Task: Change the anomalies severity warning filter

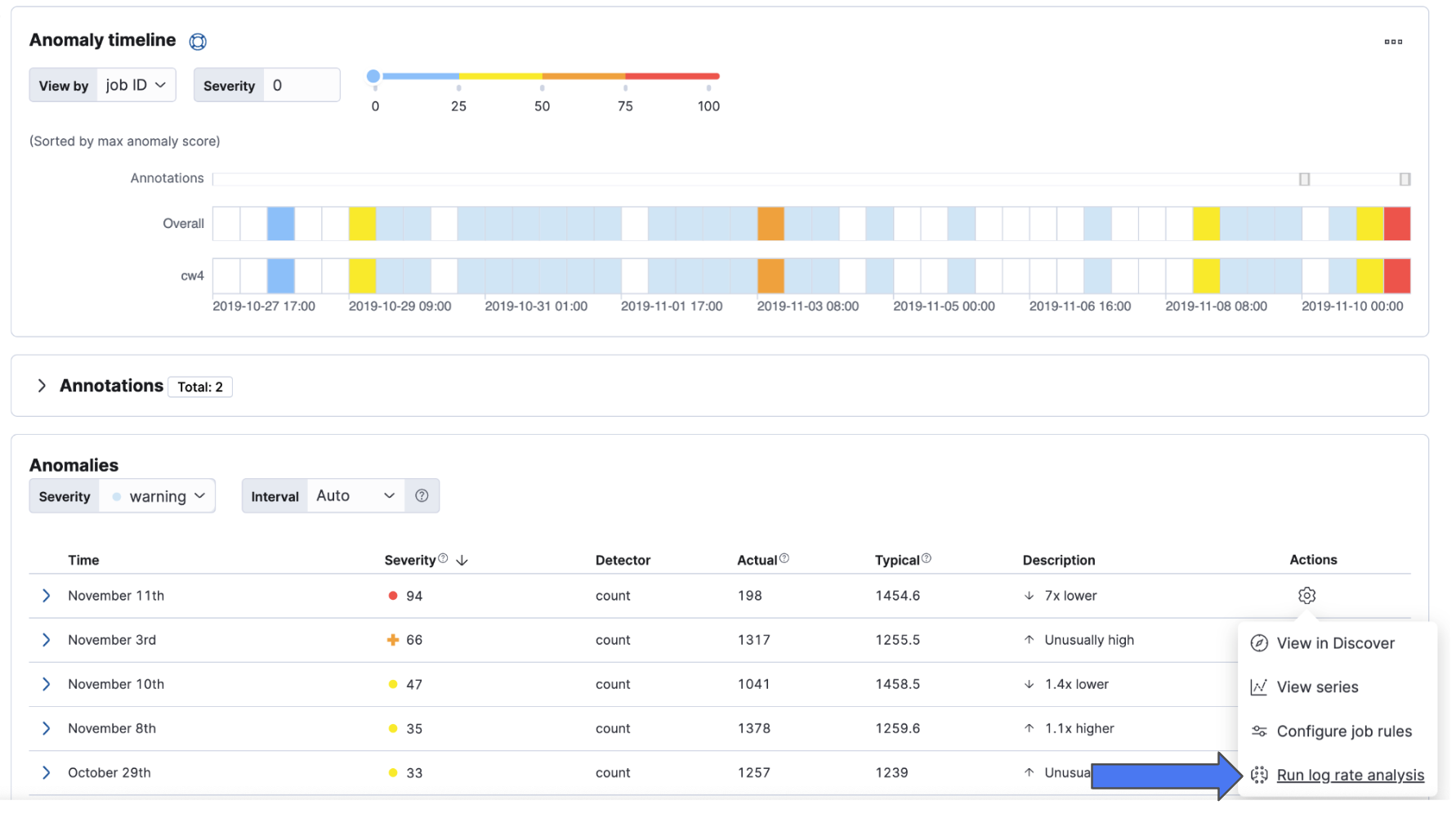Action: [158, 495]
